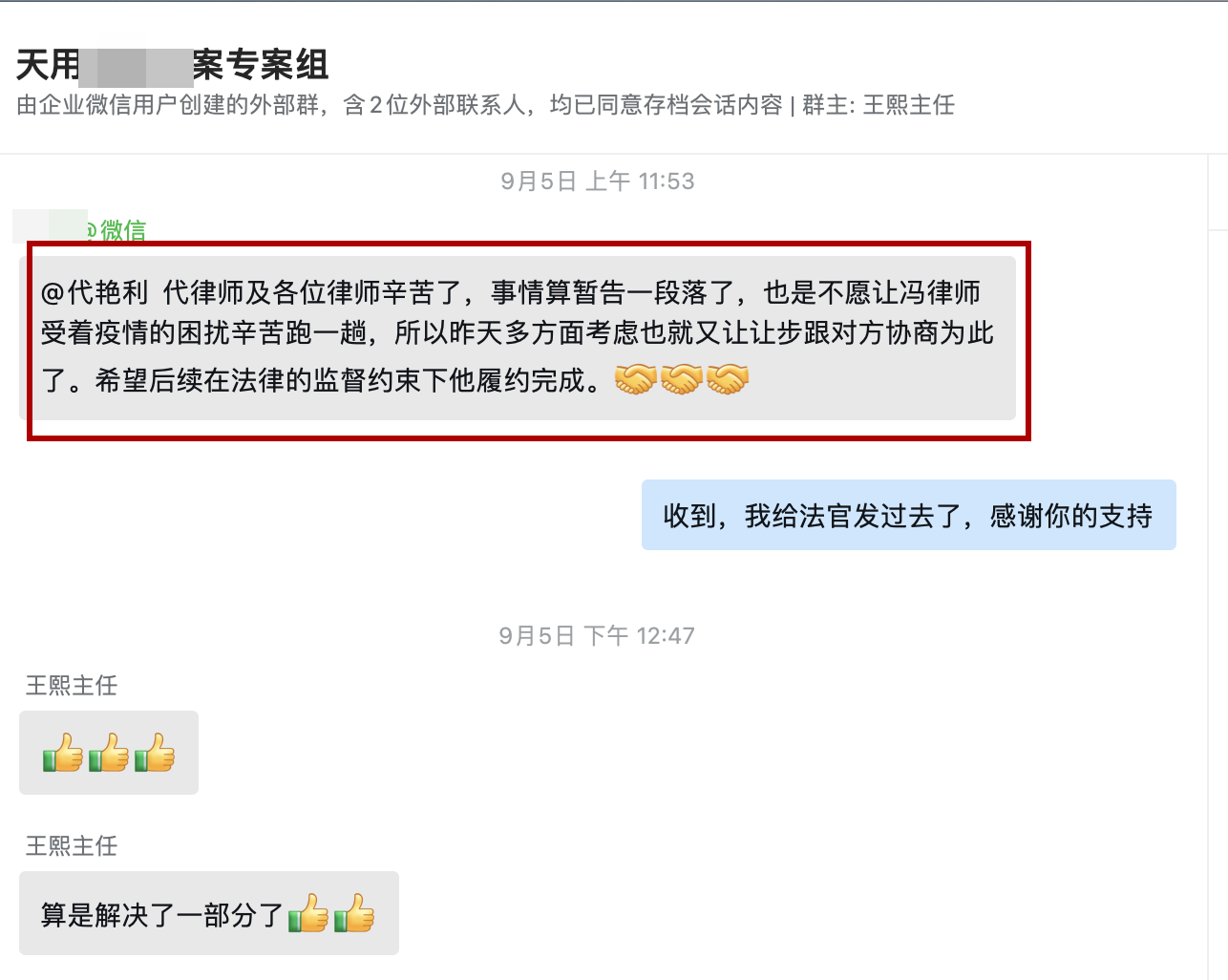Click last thumbs-up after 算是解决了一部分了
The width and height of the screenshot is (1228, 980).
click(354, 913)
